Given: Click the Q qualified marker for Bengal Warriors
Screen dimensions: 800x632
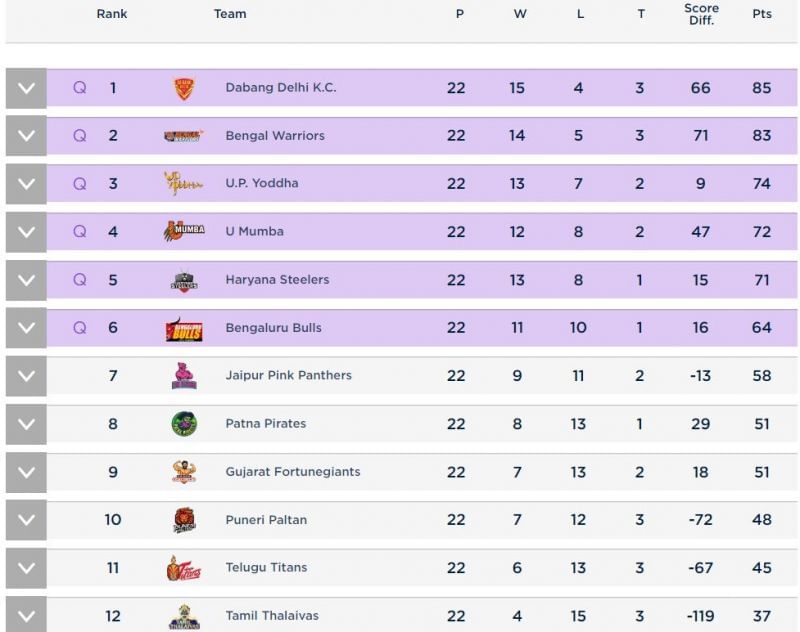Looking at the screenshot, I should [x=80, y=136].
